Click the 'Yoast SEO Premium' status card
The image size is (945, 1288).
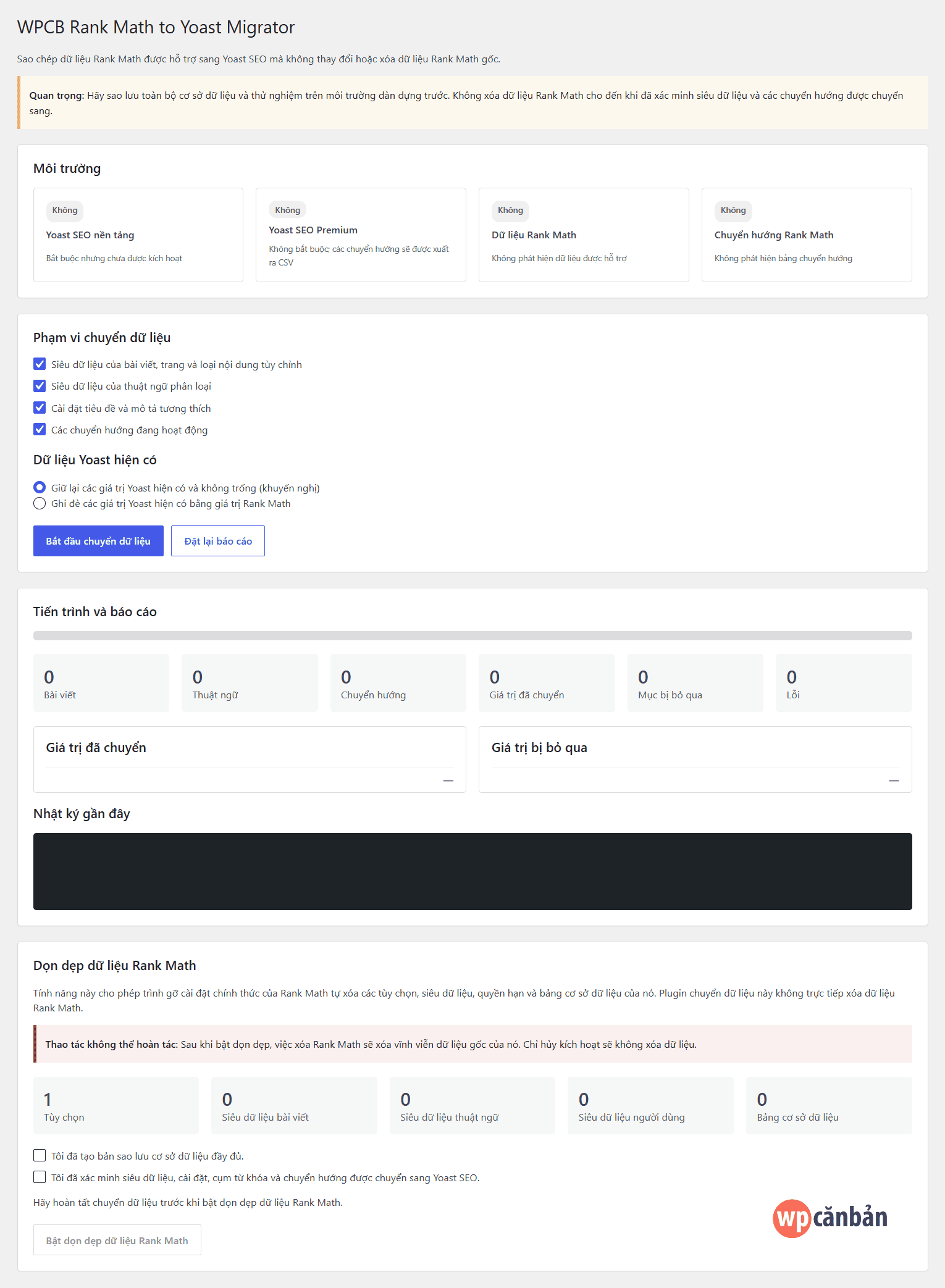361,235
